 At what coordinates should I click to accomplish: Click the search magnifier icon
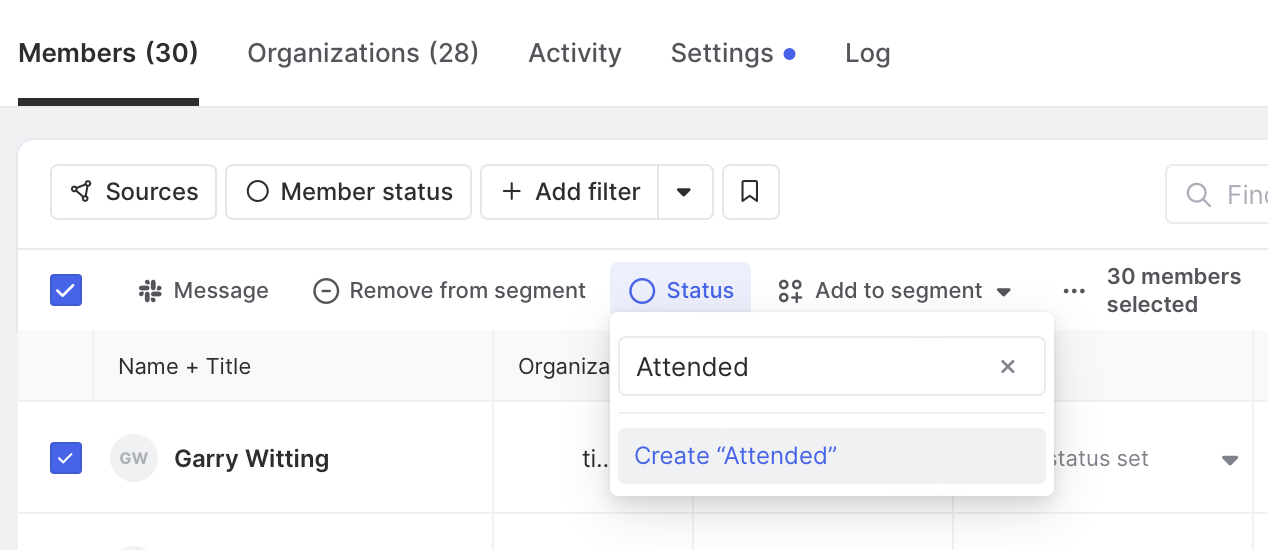click(1198, 194)
